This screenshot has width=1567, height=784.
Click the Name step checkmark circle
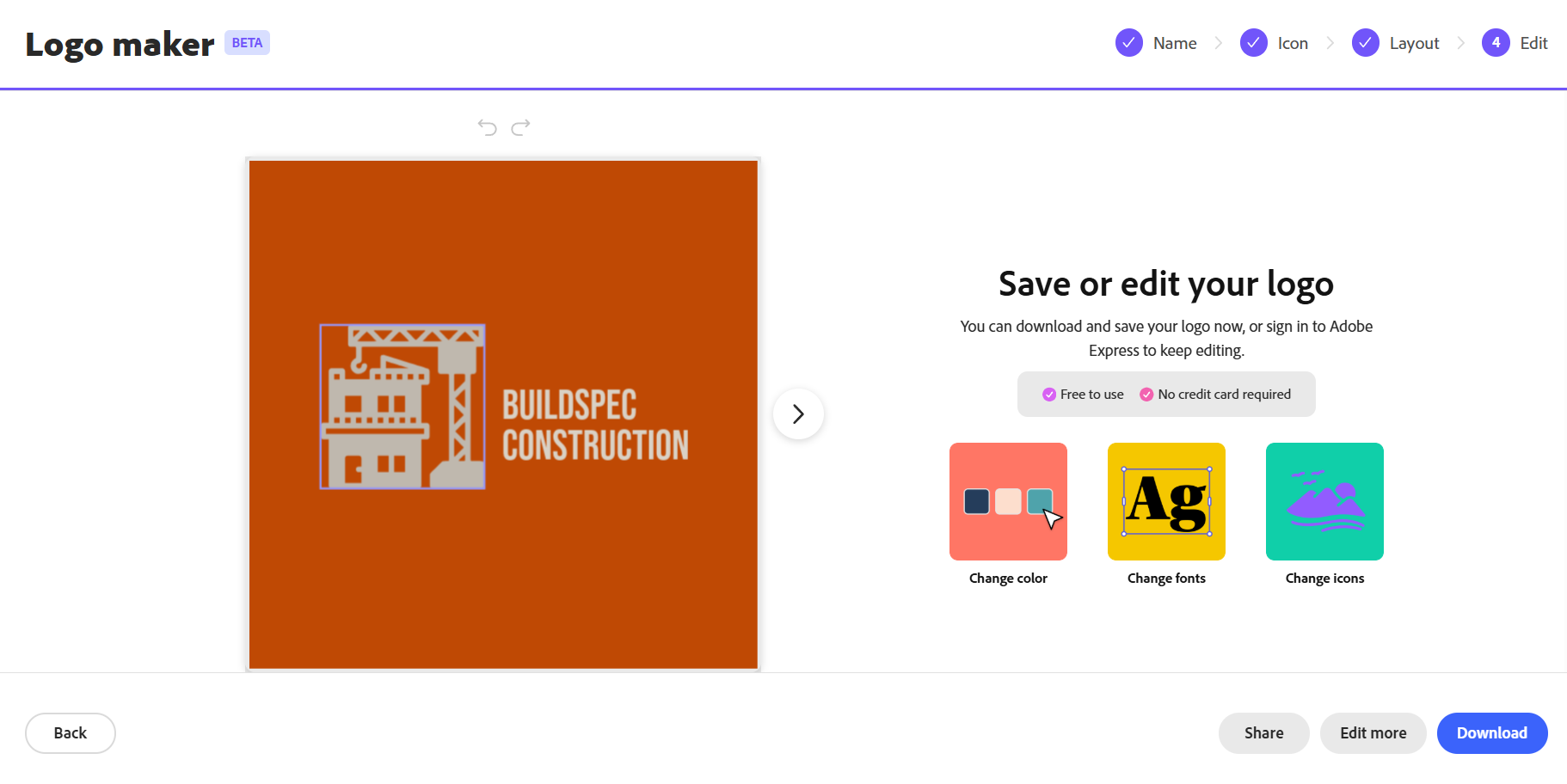coord(1129,43)
